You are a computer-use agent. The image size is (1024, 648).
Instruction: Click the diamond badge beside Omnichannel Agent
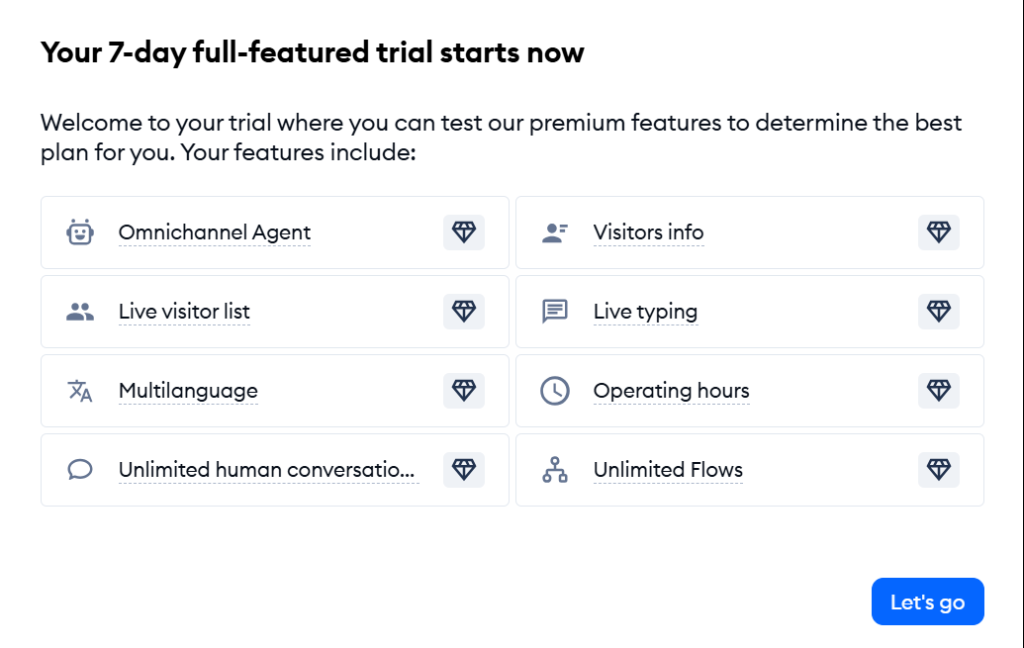point(464,232)
